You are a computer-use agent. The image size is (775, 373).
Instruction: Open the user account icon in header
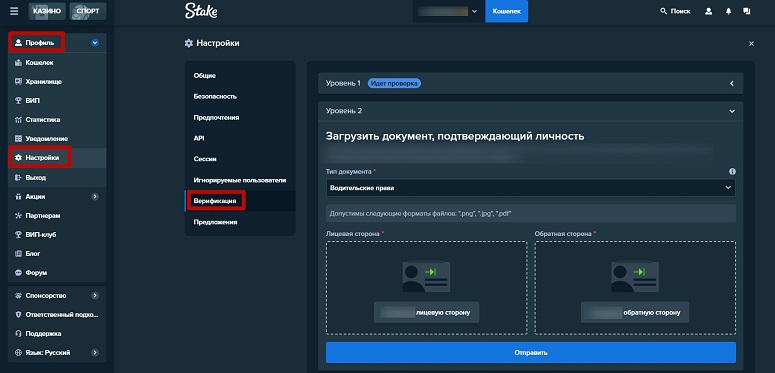coord(708,11)
